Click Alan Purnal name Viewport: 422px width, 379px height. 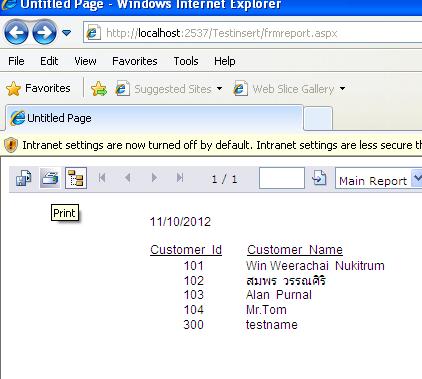click(x=279, y=295)
